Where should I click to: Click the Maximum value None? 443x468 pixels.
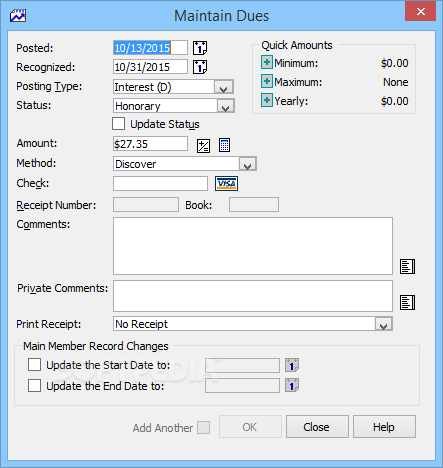[396, 82]
